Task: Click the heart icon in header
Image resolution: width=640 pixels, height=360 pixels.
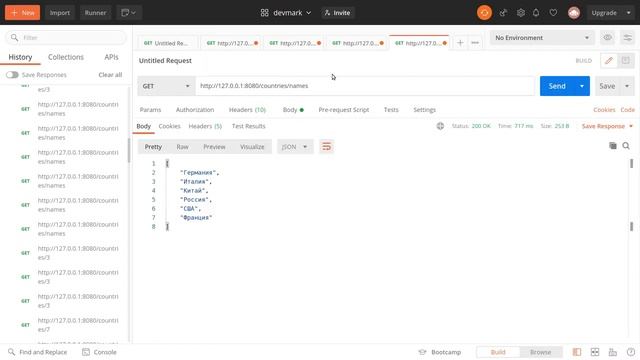Action: point(553,13)
